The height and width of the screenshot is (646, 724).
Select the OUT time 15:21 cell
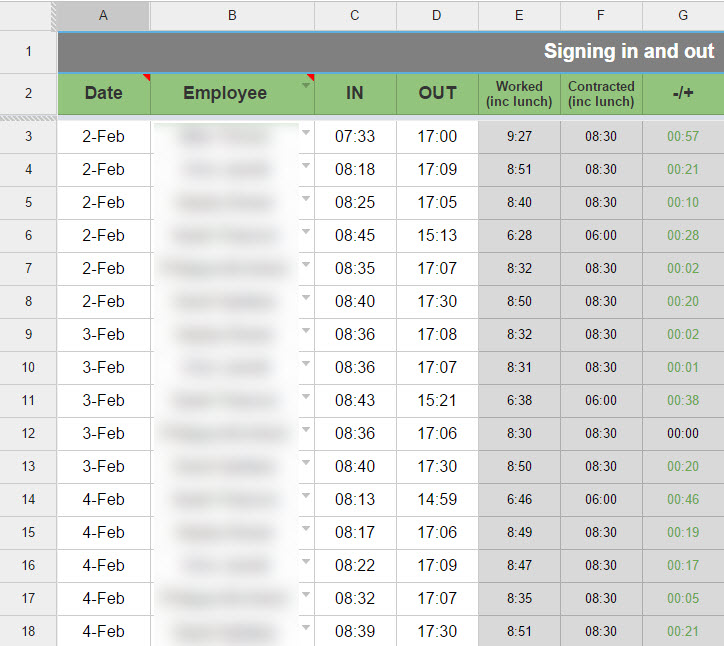coord(437,400)
